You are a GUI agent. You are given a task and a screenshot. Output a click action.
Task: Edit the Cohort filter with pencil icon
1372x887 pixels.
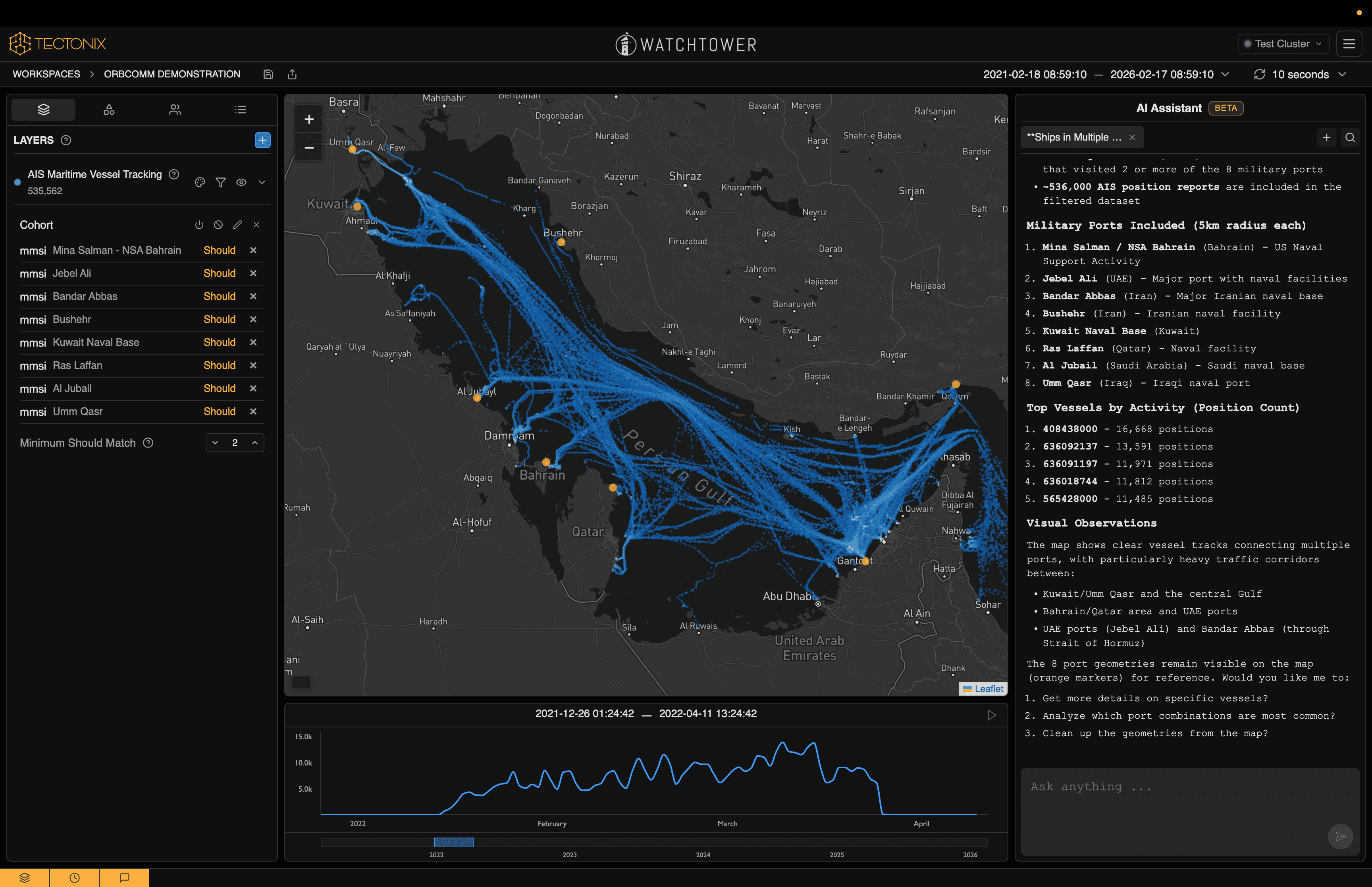coord(237,225)
